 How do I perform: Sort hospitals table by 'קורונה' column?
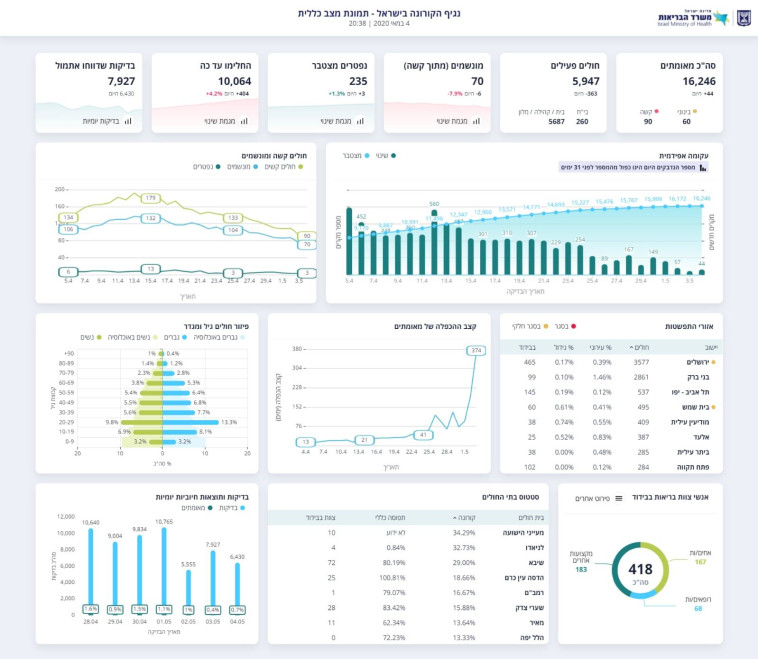[456, 517]
